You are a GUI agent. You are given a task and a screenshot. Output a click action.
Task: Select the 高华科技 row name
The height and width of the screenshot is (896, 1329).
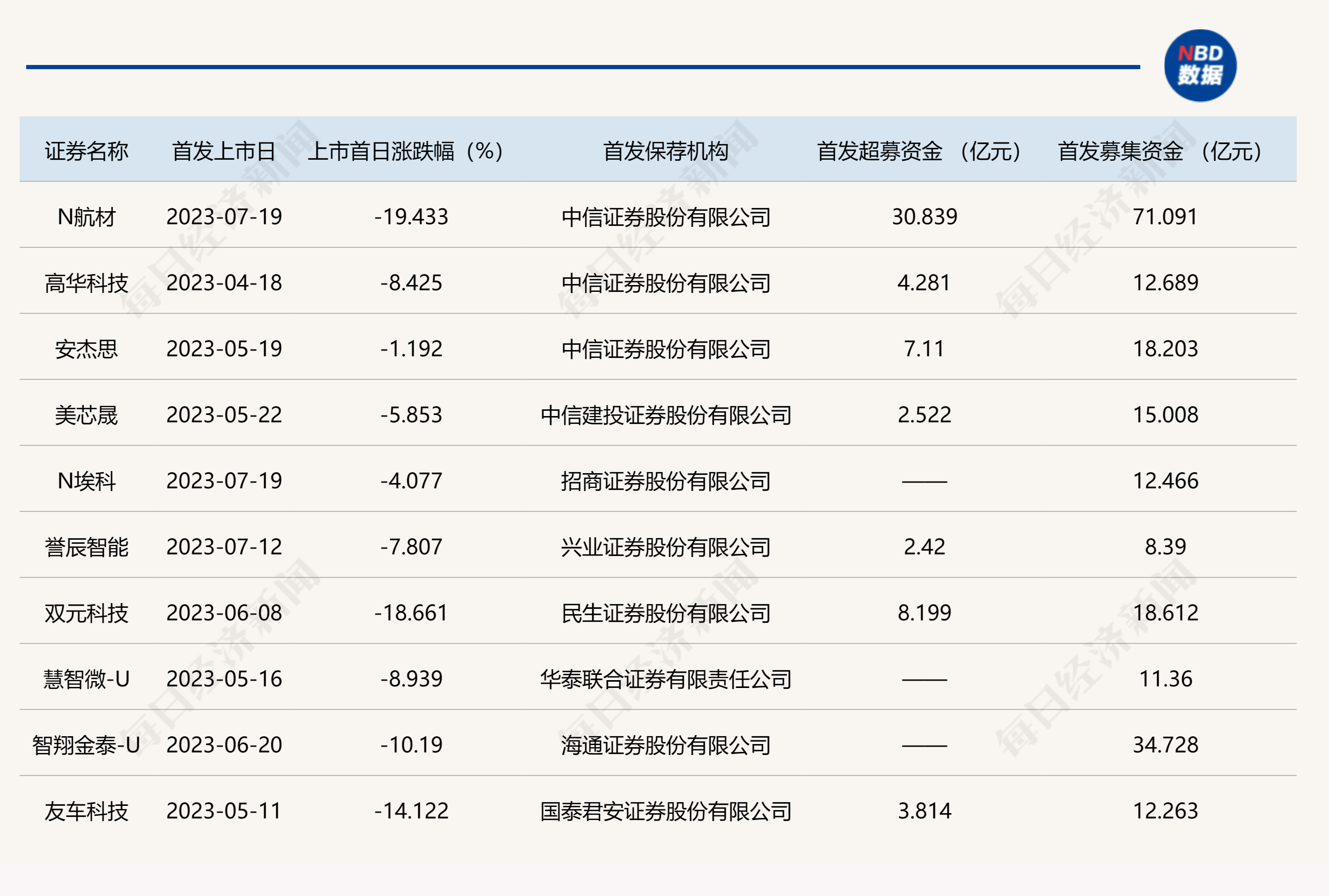(x=86, y=283)
